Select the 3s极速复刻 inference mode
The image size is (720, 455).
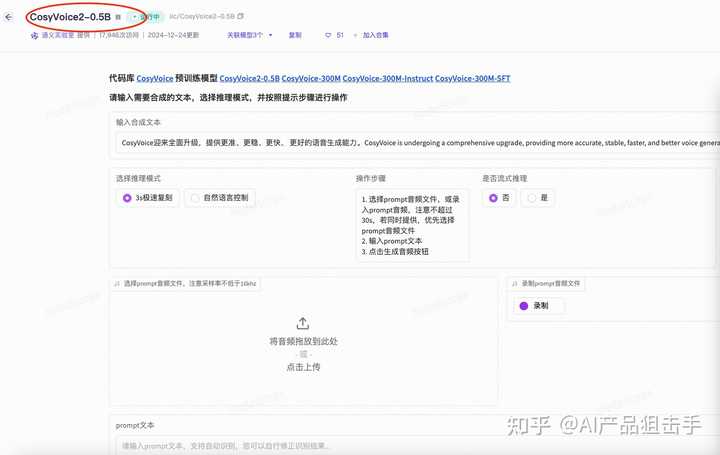147,198
